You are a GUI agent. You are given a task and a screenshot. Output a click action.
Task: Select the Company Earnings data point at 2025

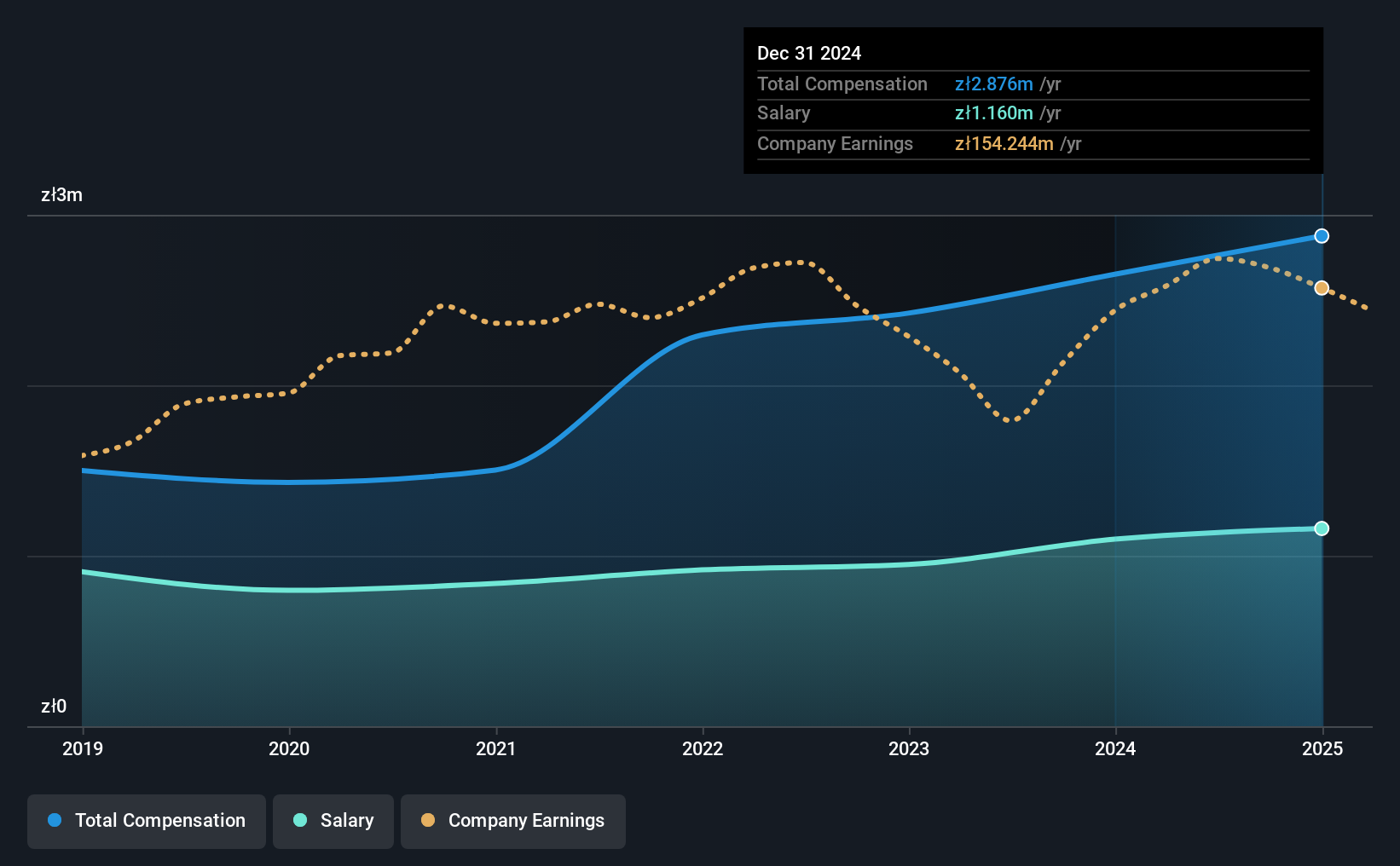click(x=1322, y=288)
